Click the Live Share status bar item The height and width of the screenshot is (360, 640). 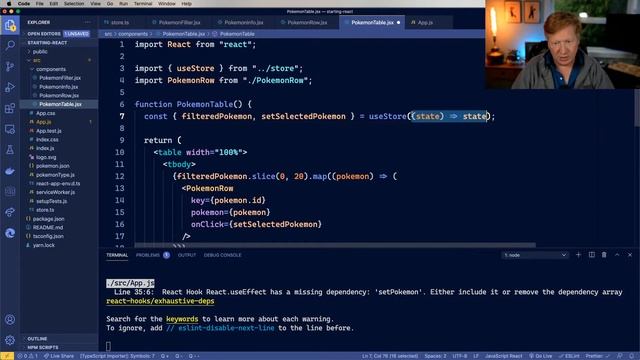point(59,356)
